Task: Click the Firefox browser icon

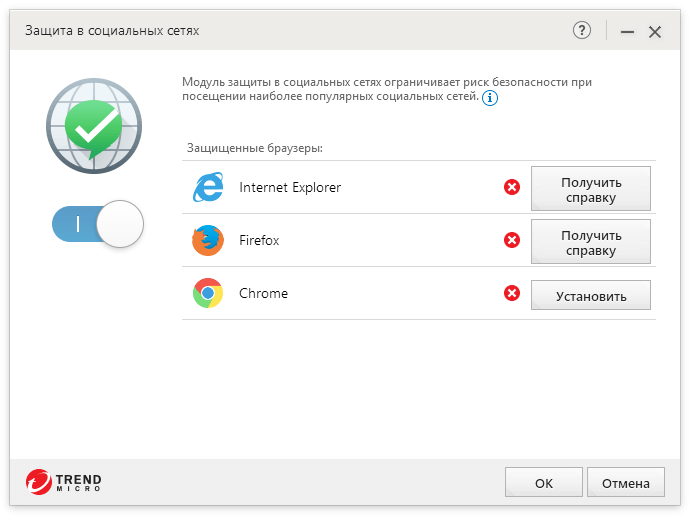Action: tap(208, 240)
